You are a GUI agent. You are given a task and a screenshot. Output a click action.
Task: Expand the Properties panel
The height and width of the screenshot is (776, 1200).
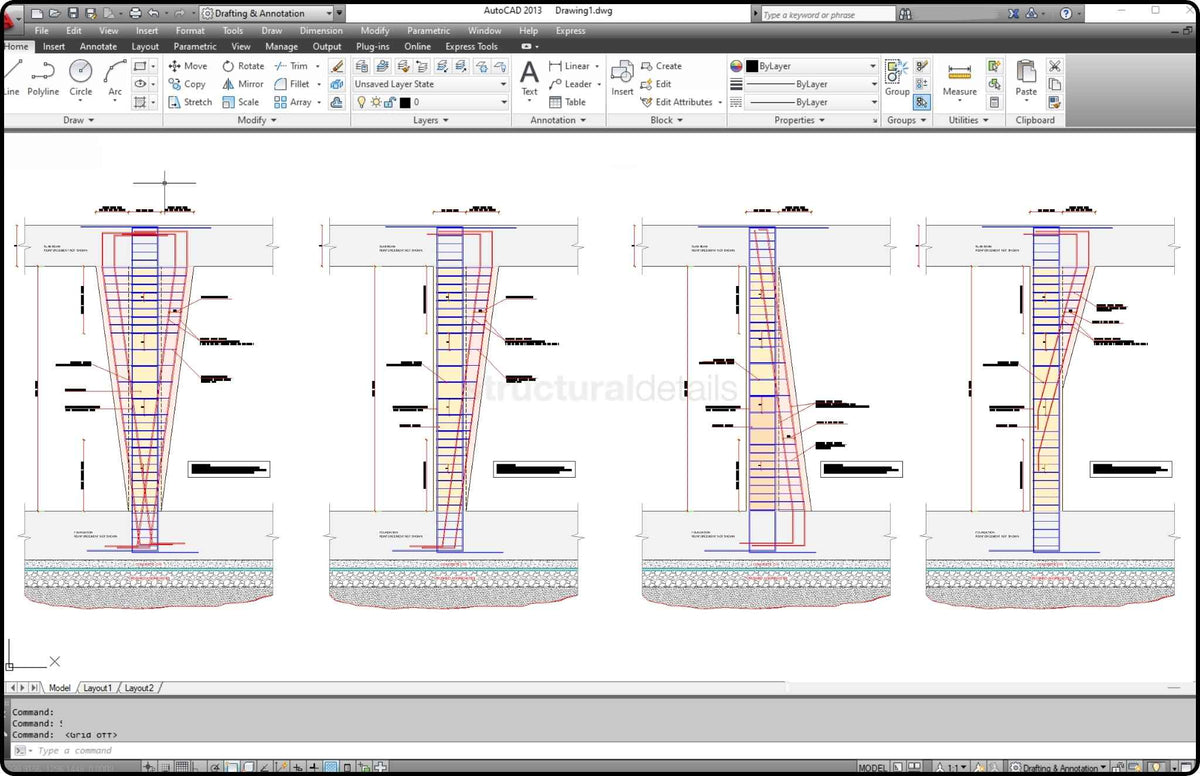[800, 120]
